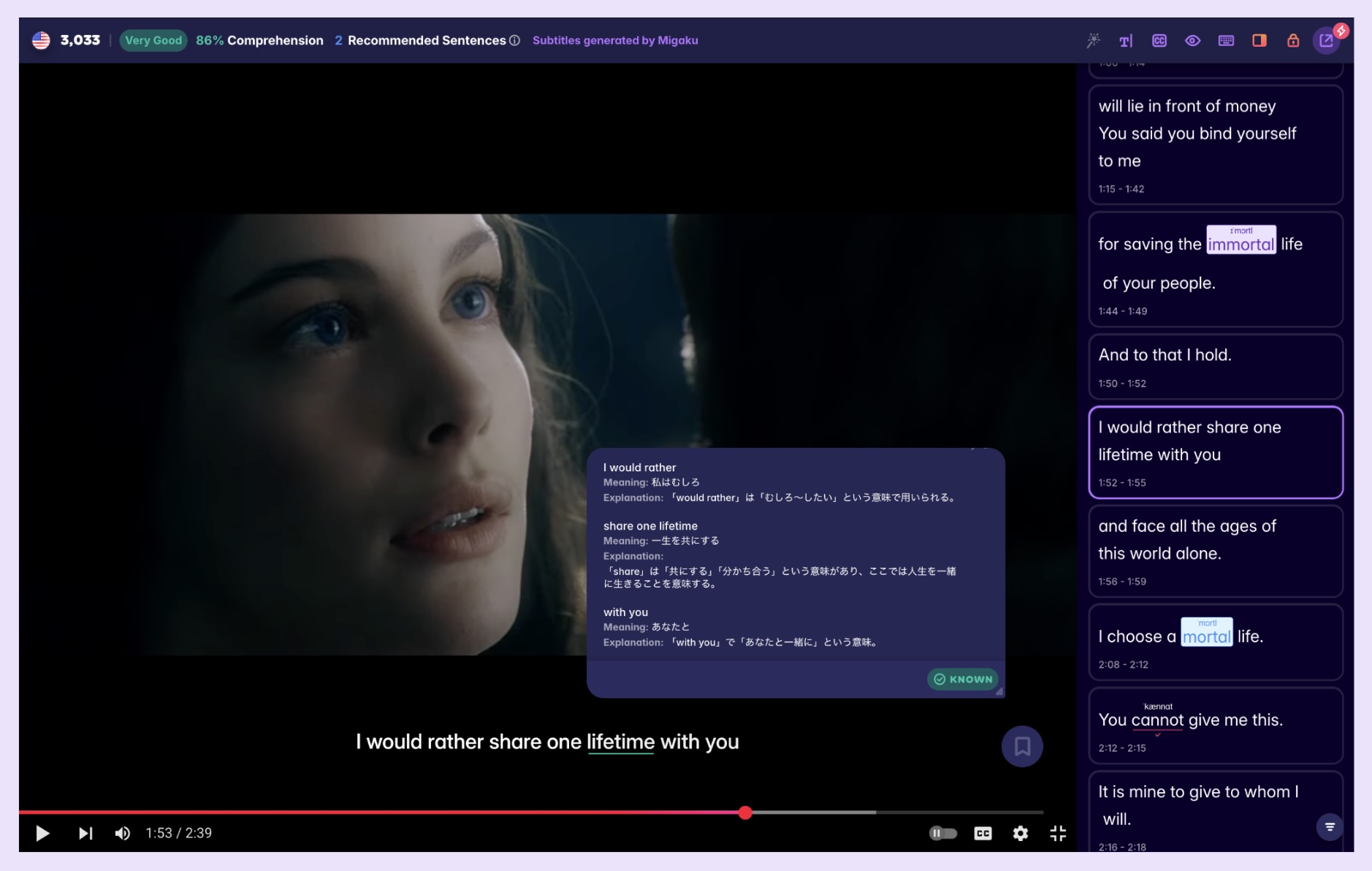Screen dimensions: 1372x871
Task: Select the 'I would rather share one lifetime' card
Action: (1216, 452)
